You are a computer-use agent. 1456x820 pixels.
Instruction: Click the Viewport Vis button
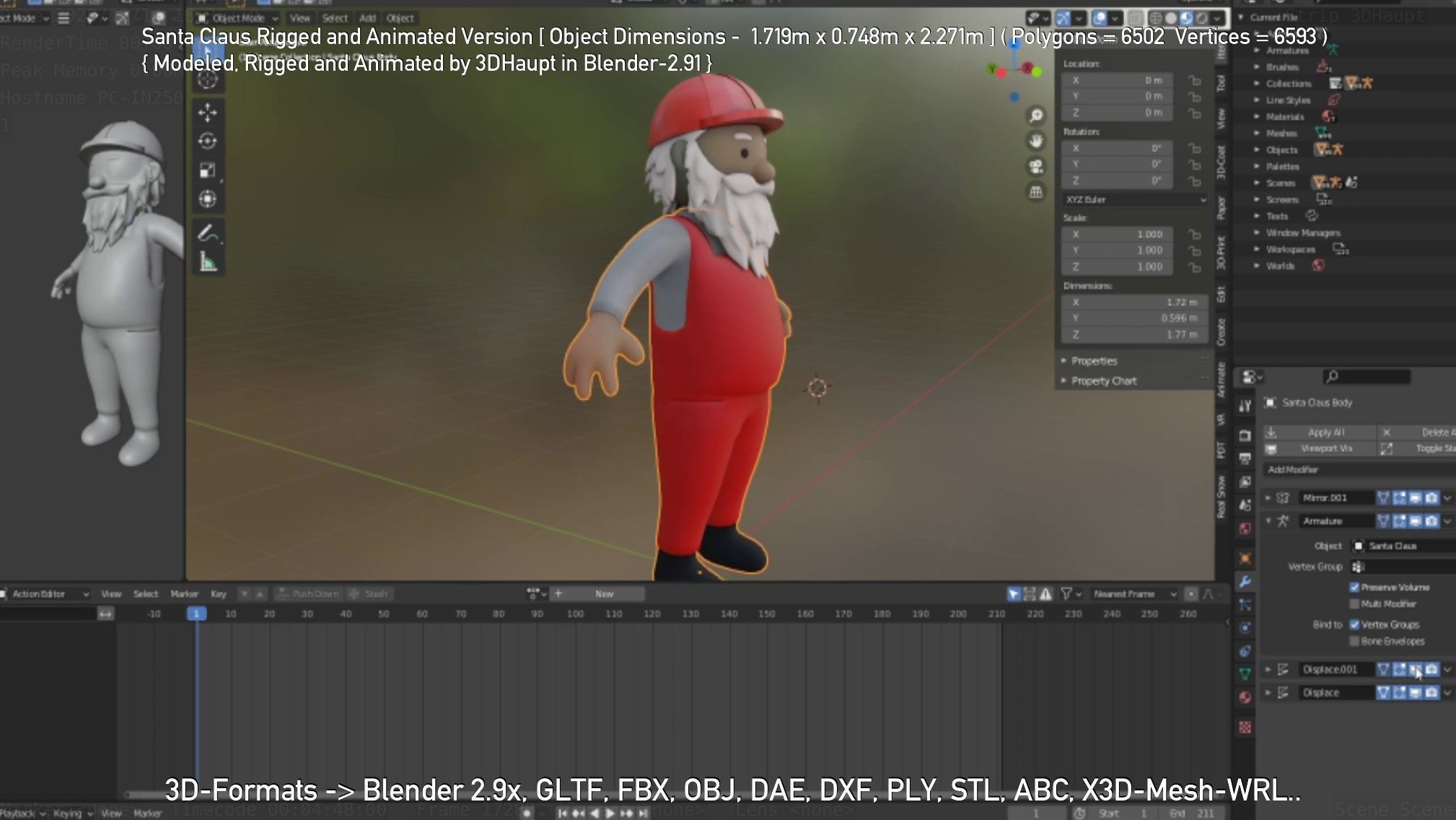(1319, 448)
